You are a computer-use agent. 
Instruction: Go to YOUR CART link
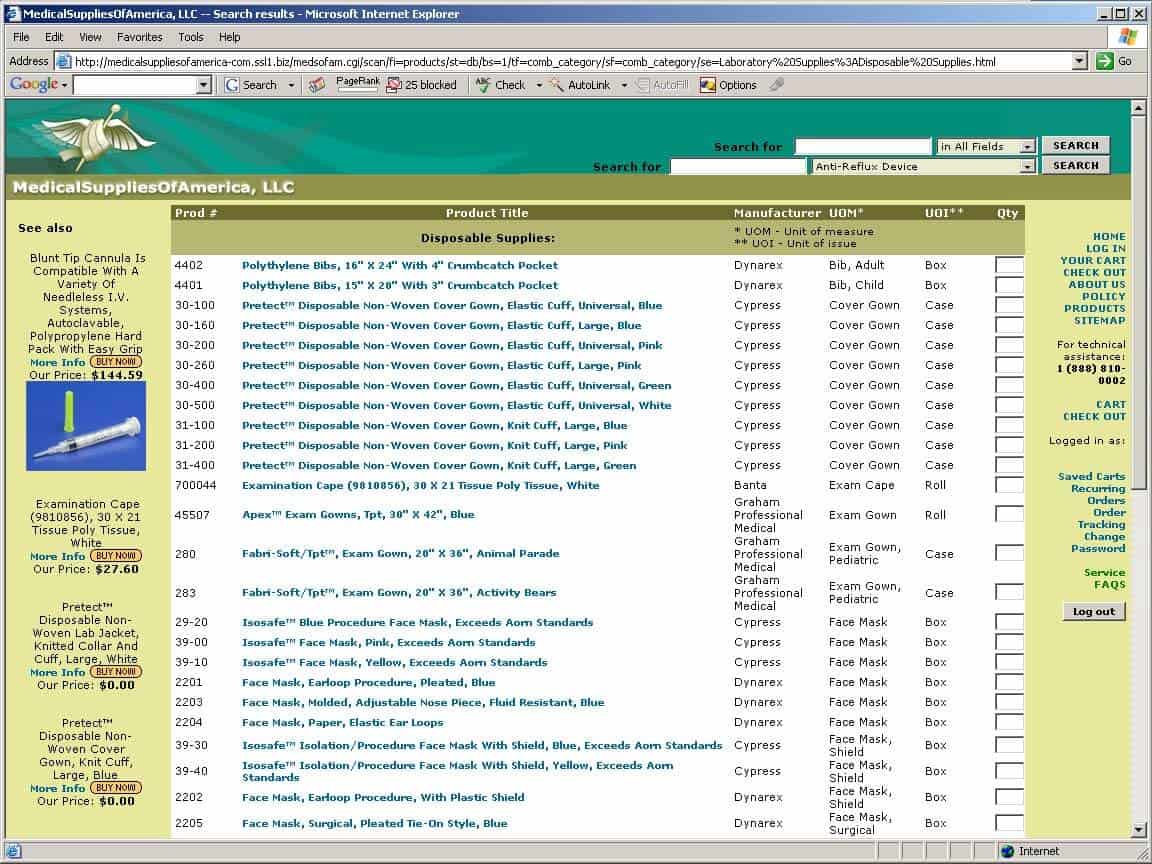point(1092,260)
